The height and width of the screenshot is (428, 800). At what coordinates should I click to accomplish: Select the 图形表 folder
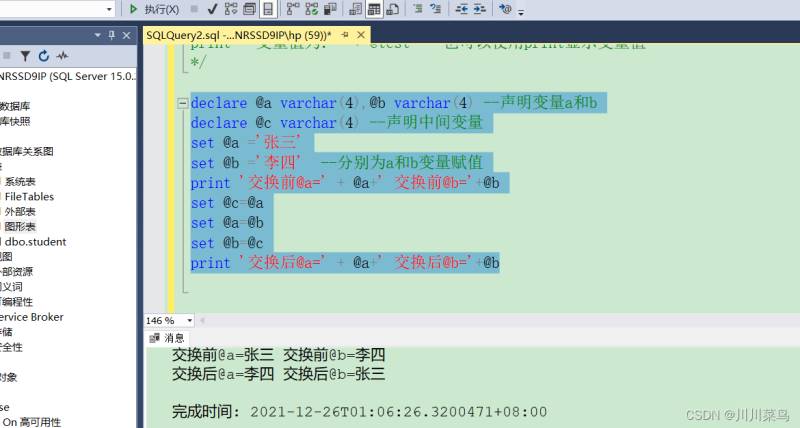20,226
